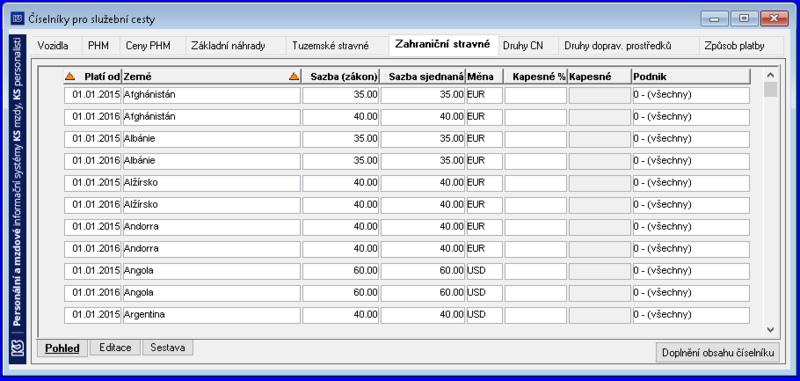Maximize the Číselníky window
Viewport: 800px width, 381px height.
(x=744, y=18)
